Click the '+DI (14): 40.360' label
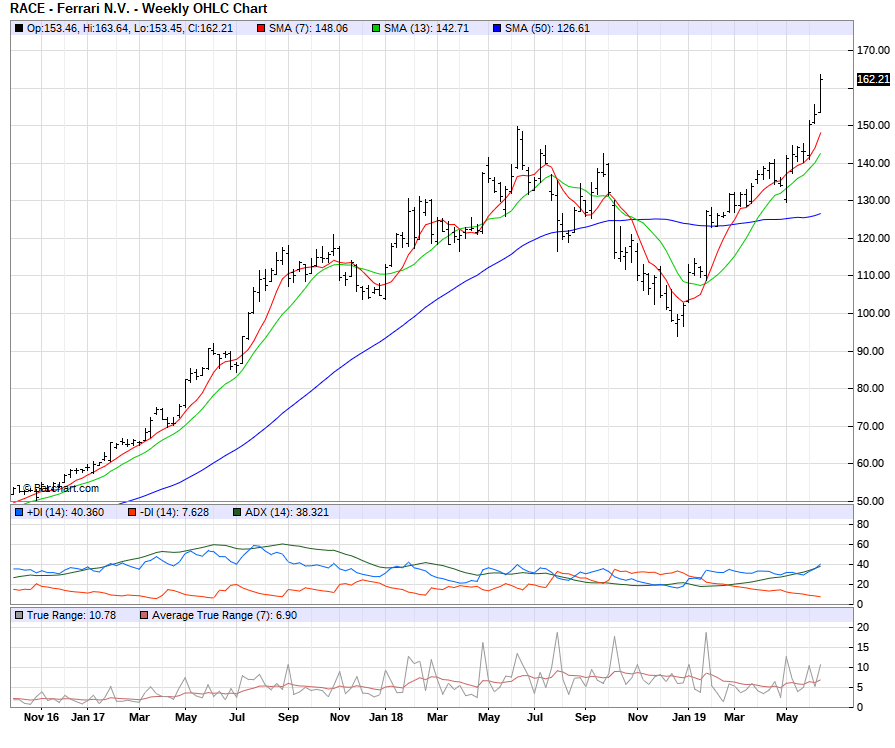This screenshot has width=895, height=748. pyautogui.click(x=66, y=512)
